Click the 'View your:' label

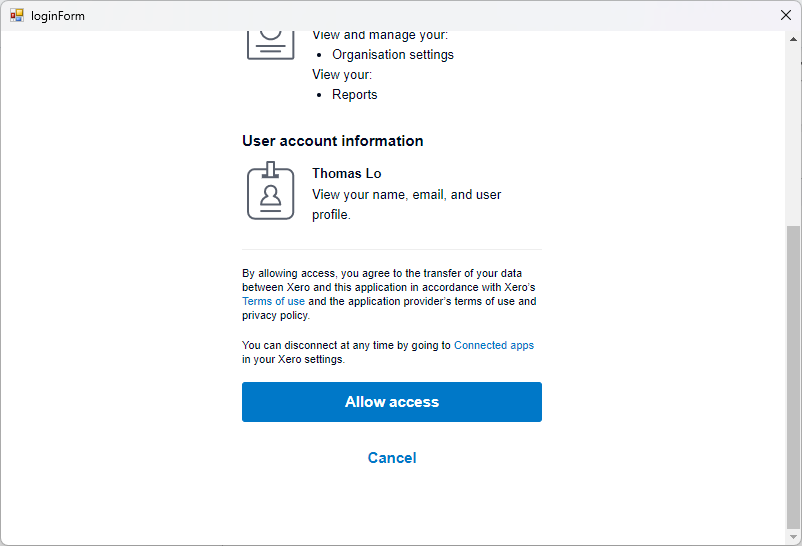(342, 75)
